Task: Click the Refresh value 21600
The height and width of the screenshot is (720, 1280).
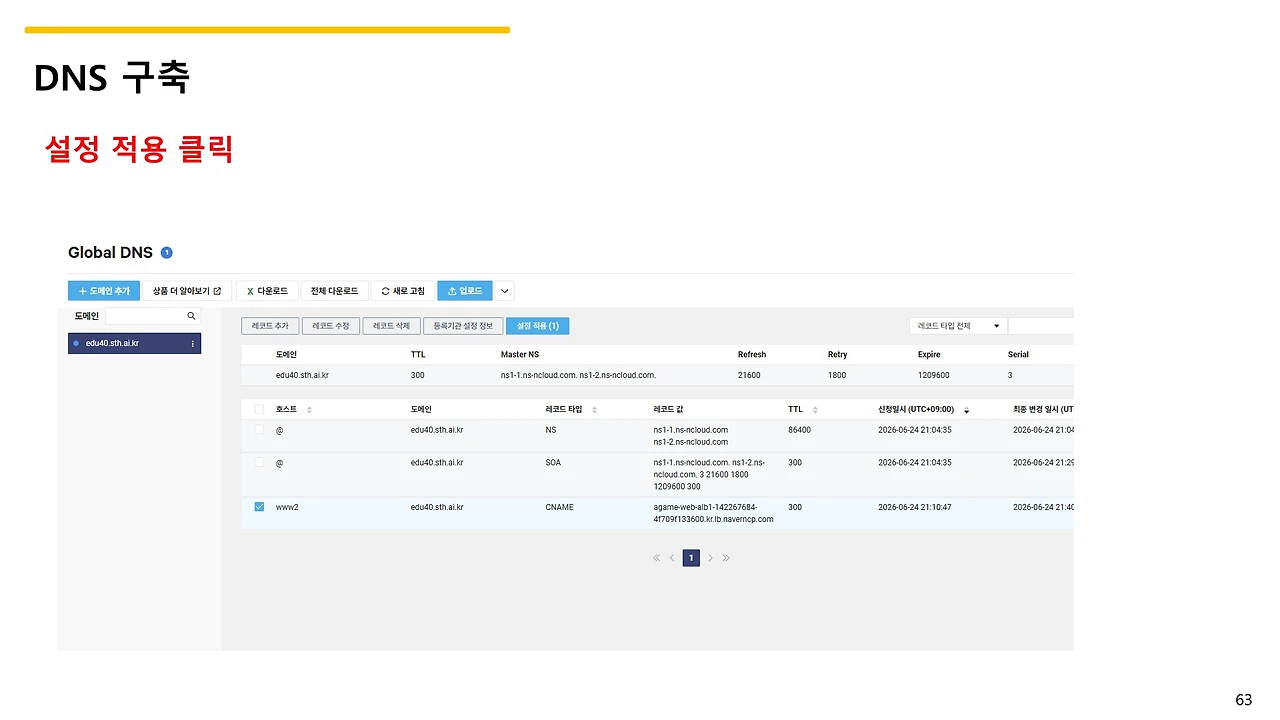Action: tap(749, 375)
